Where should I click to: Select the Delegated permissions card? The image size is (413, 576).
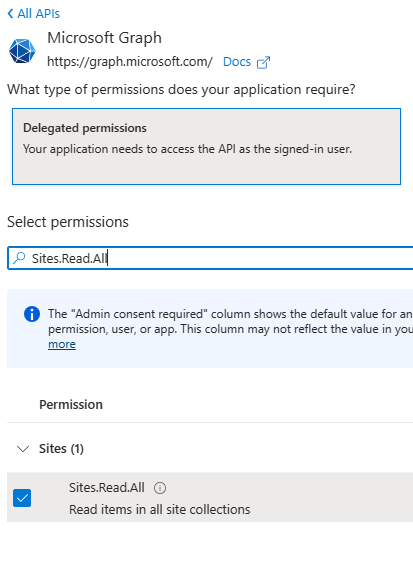[x=206, y=146]
